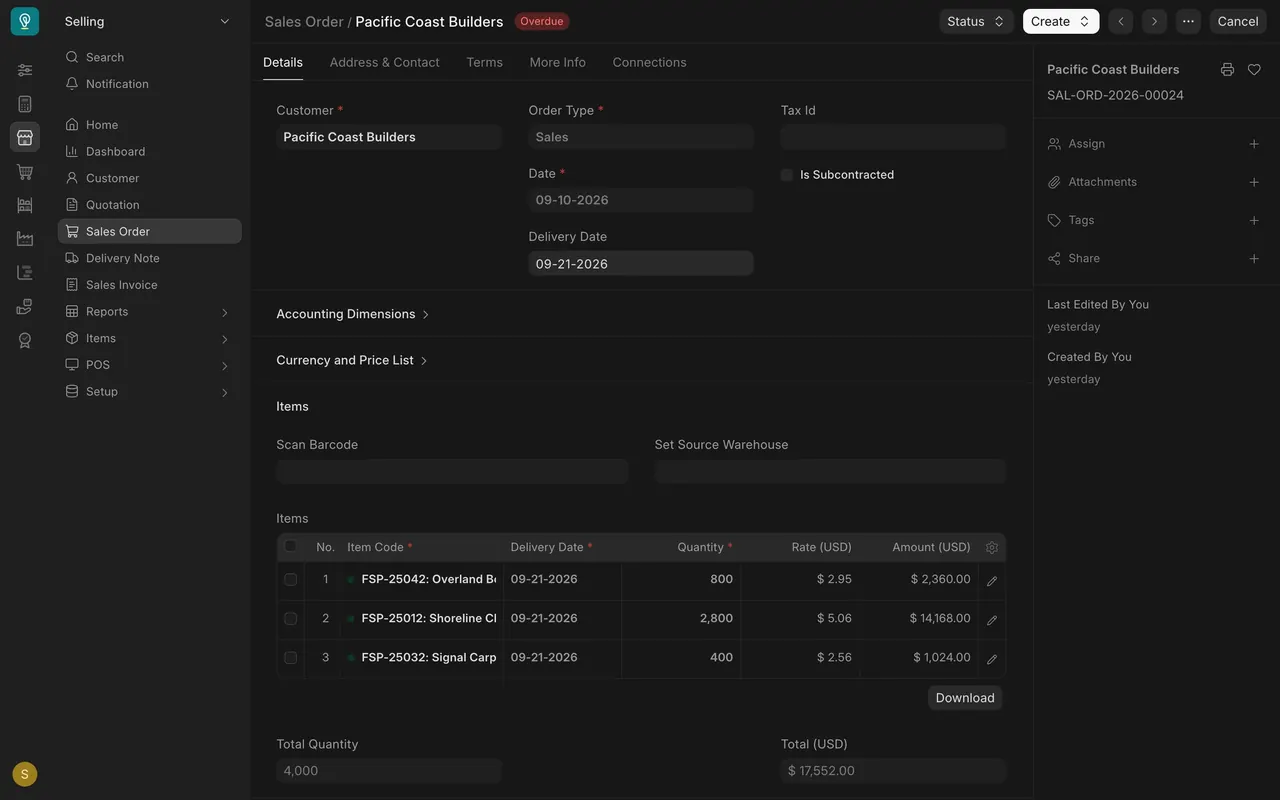Click the user avatar S
This screenshot has height=800, width=1280.
[x=25, y=774]
